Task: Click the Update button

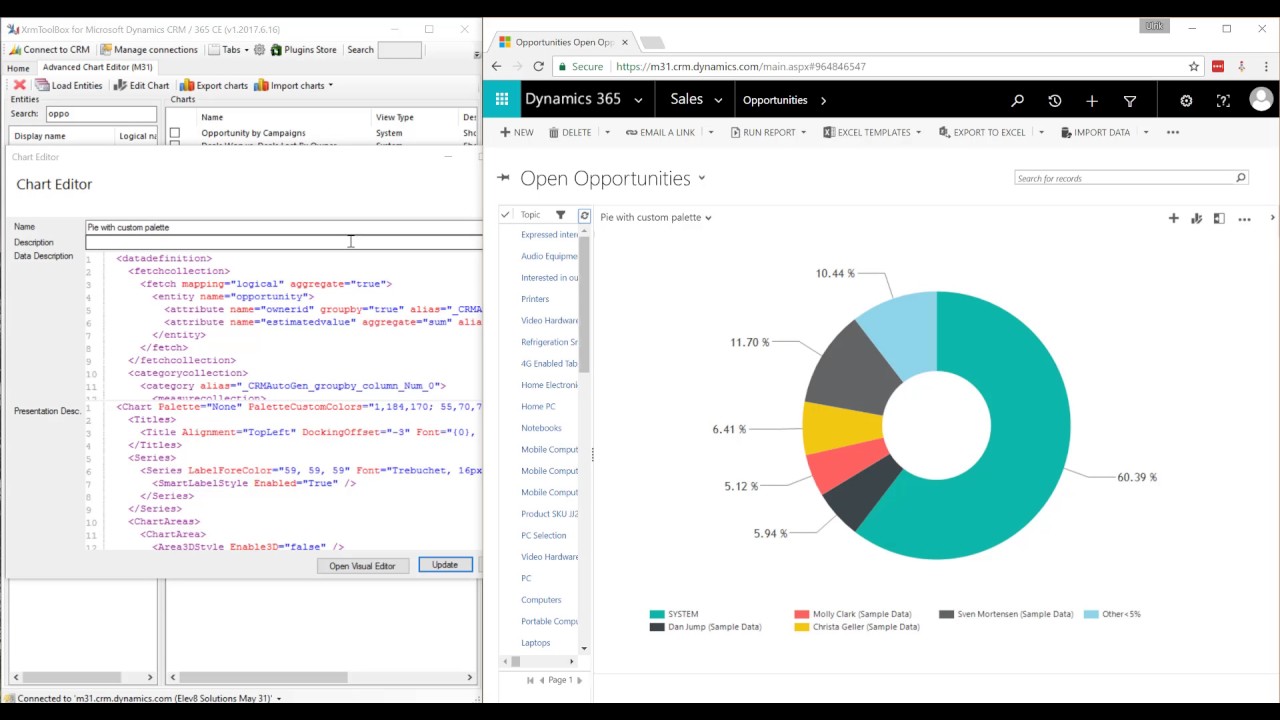Action: tap(445, 565)
